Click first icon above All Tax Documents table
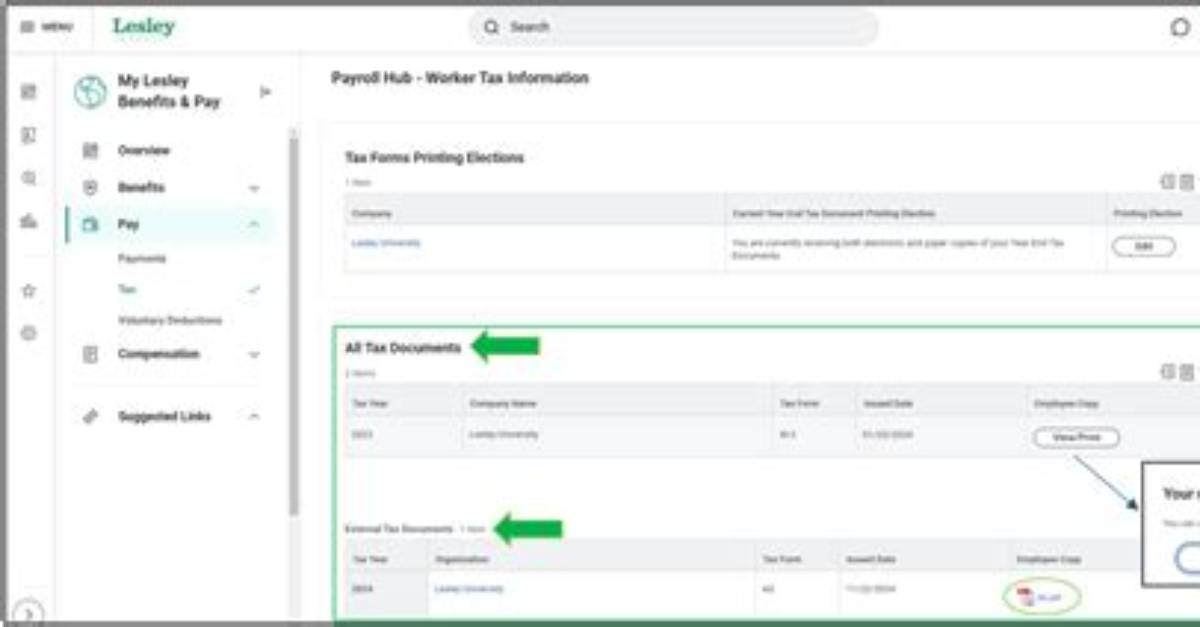This screenshot has height=627, width=1200. tap(1167, 372)
